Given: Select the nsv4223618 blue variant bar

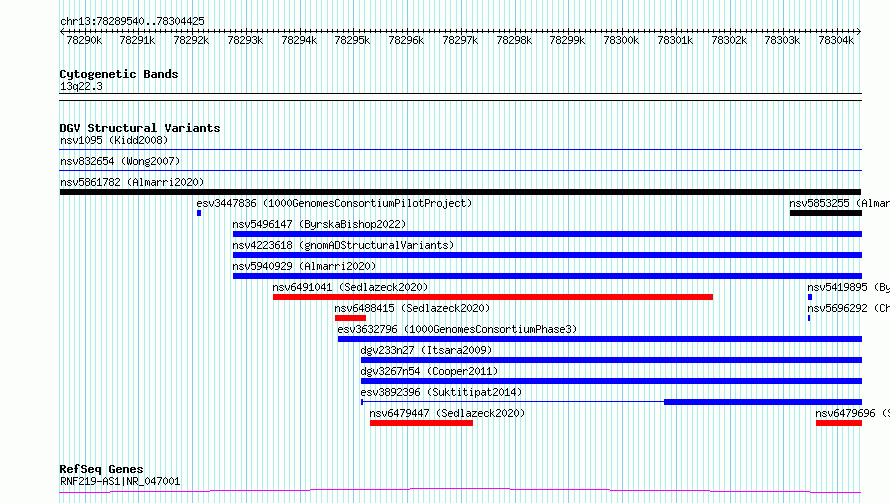Looking at the screenshot, I should pos(547,255).
